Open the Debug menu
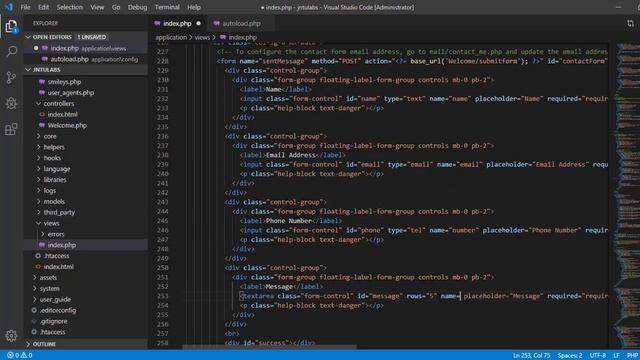 click(x=138, y=7)
